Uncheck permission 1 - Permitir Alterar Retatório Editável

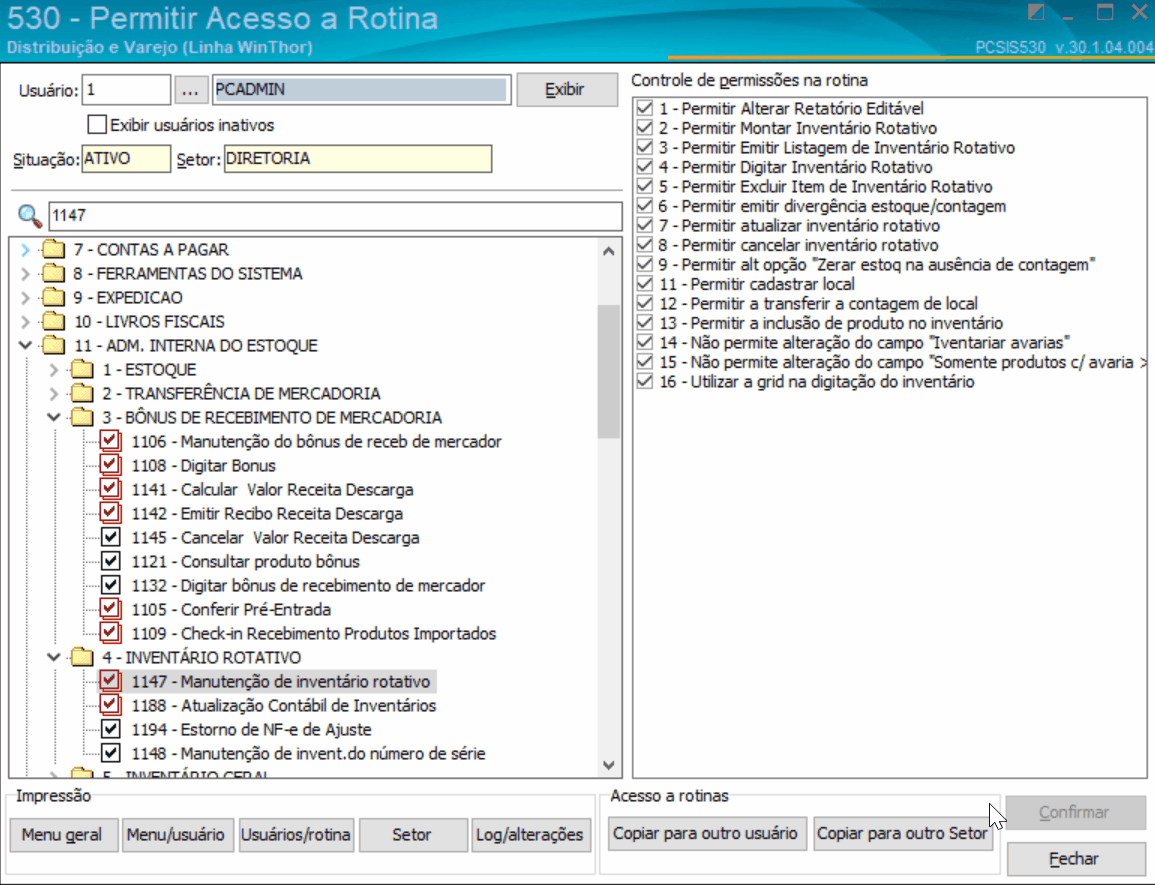(x=645, y=108)
